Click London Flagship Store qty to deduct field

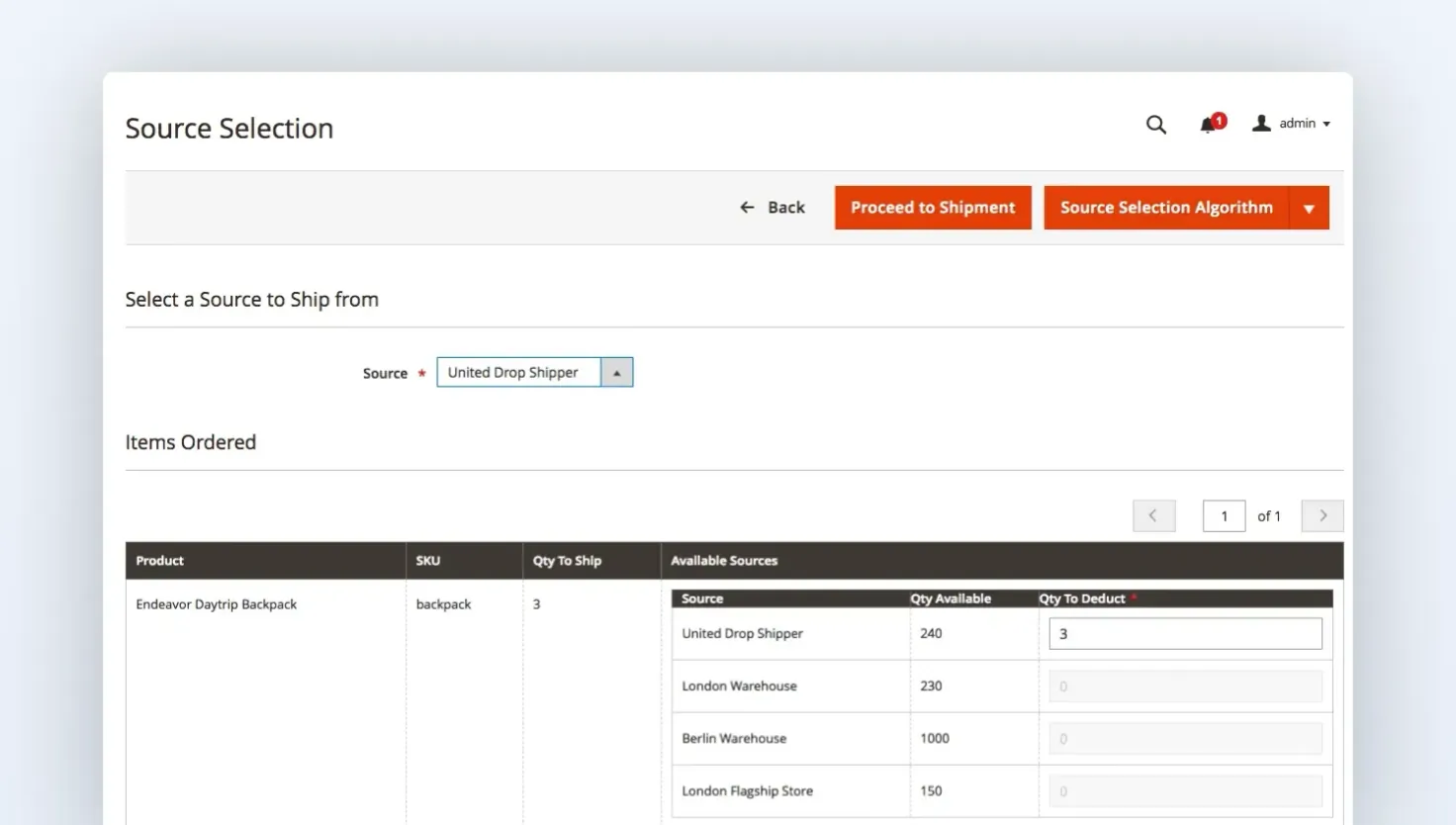(x=1185, y=791)
